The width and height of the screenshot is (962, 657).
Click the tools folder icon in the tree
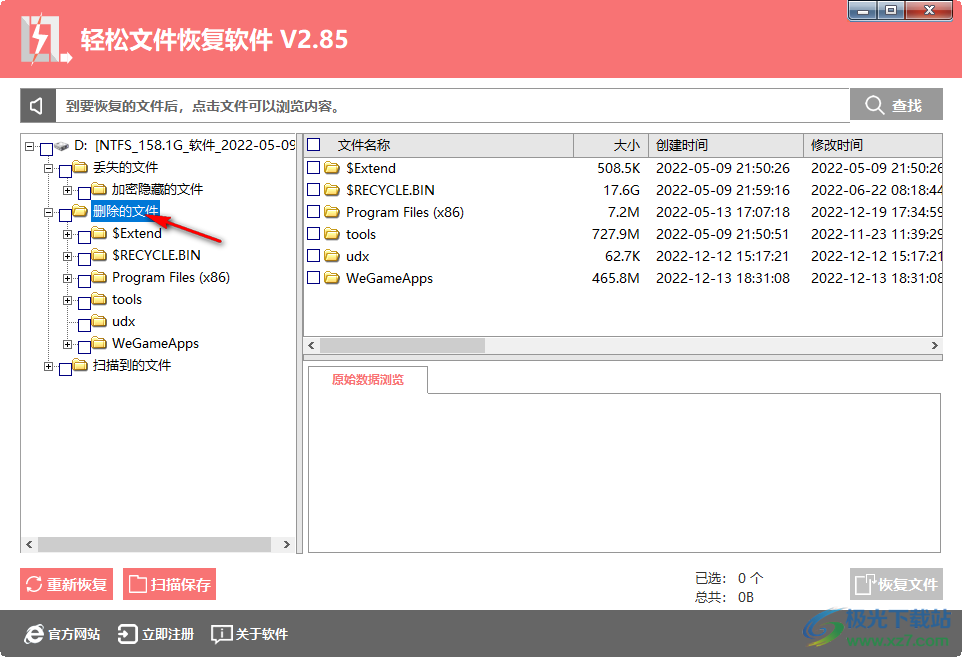[x=99, y=299]
